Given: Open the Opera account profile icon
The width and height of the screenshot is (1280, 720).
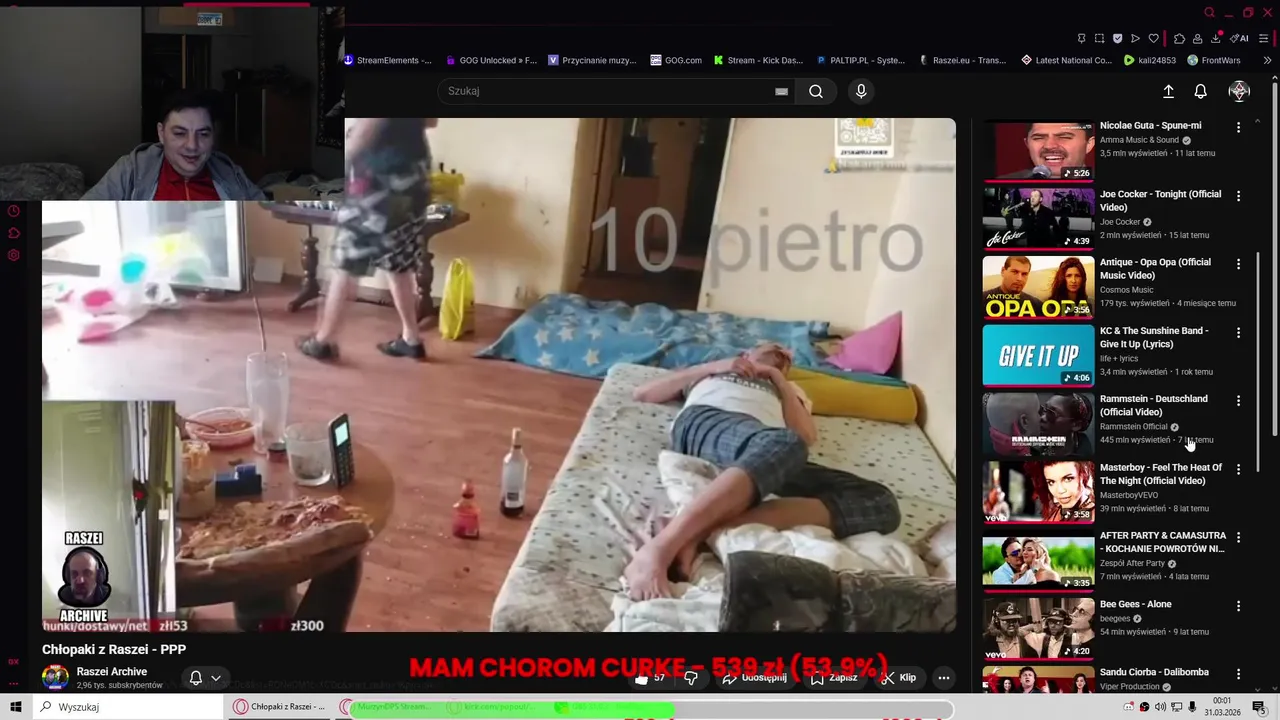Looking at the screenshot, I should click(x=1197, y=38).
